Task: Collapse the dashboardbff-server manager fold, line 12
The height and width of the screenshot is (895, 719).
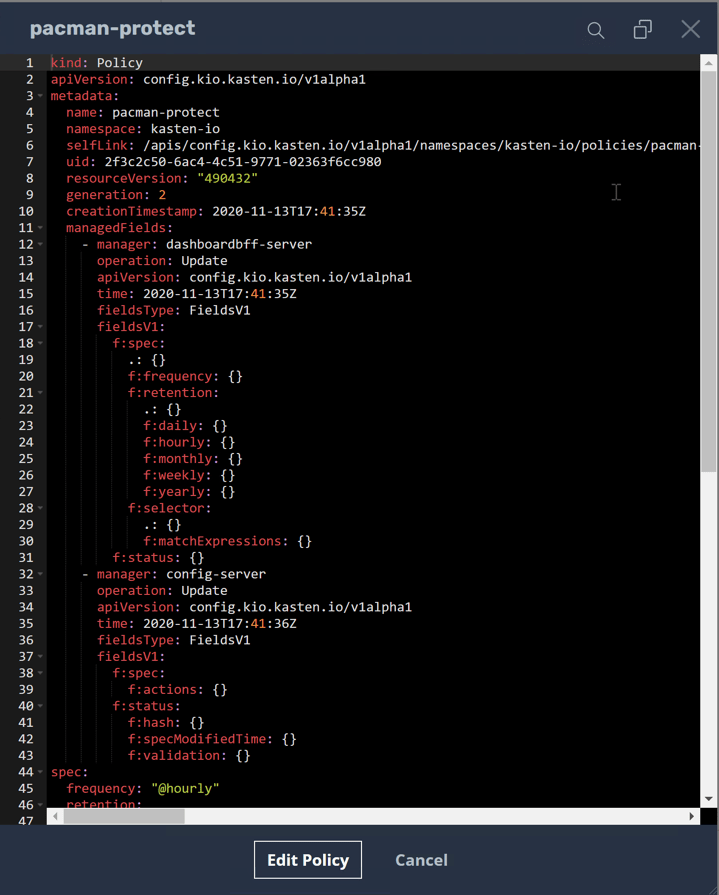Action: 41,244
